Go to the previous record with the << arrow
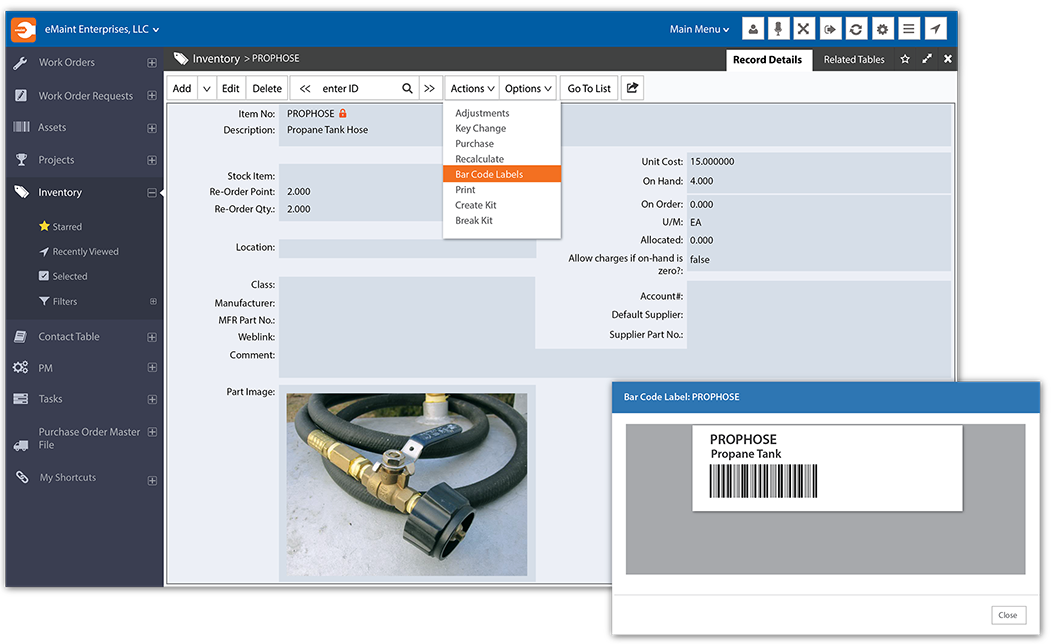 pyautogui.click(x=305, y=88)
